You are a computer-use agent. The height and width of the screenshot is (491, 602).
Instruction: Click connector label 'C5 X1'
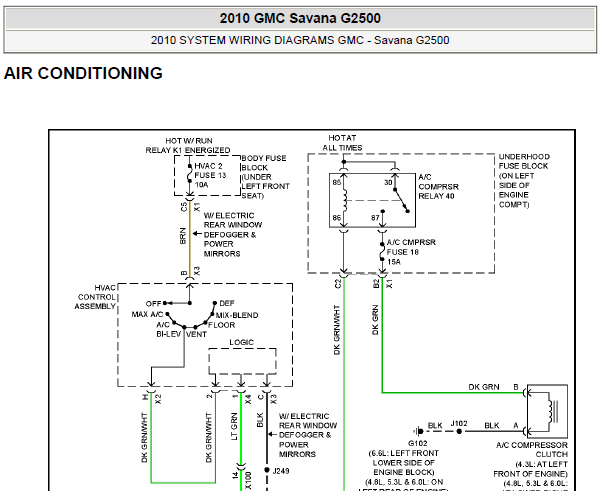click(190, 207)
